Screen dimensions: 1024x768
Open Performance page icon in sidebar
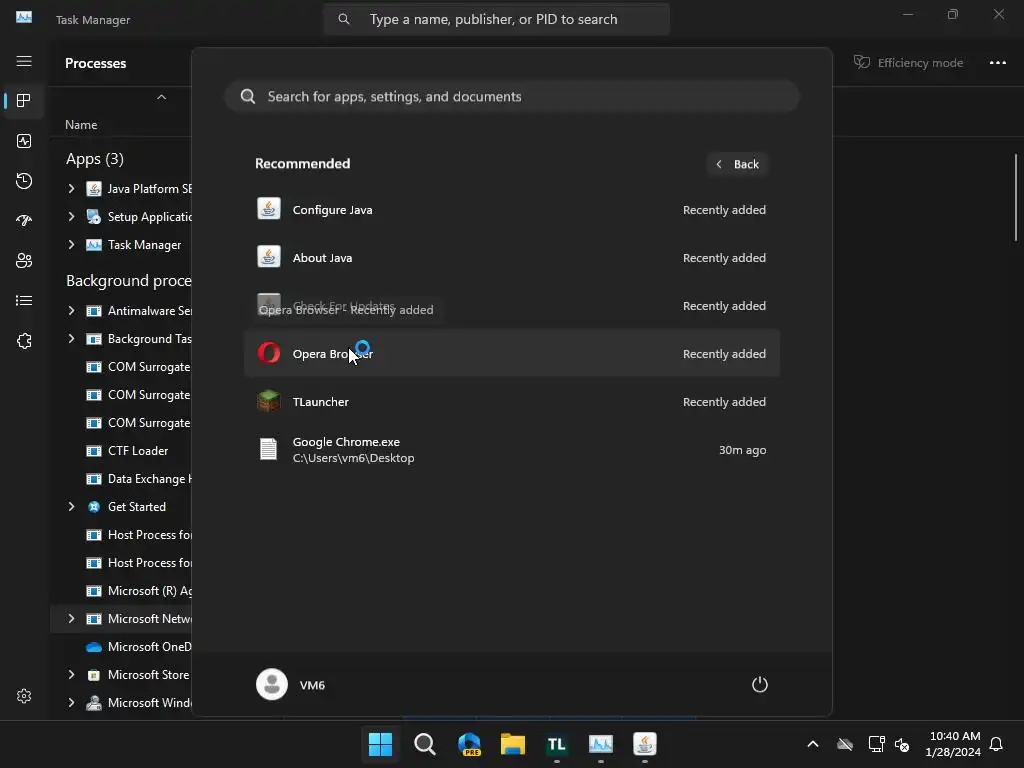24,141
